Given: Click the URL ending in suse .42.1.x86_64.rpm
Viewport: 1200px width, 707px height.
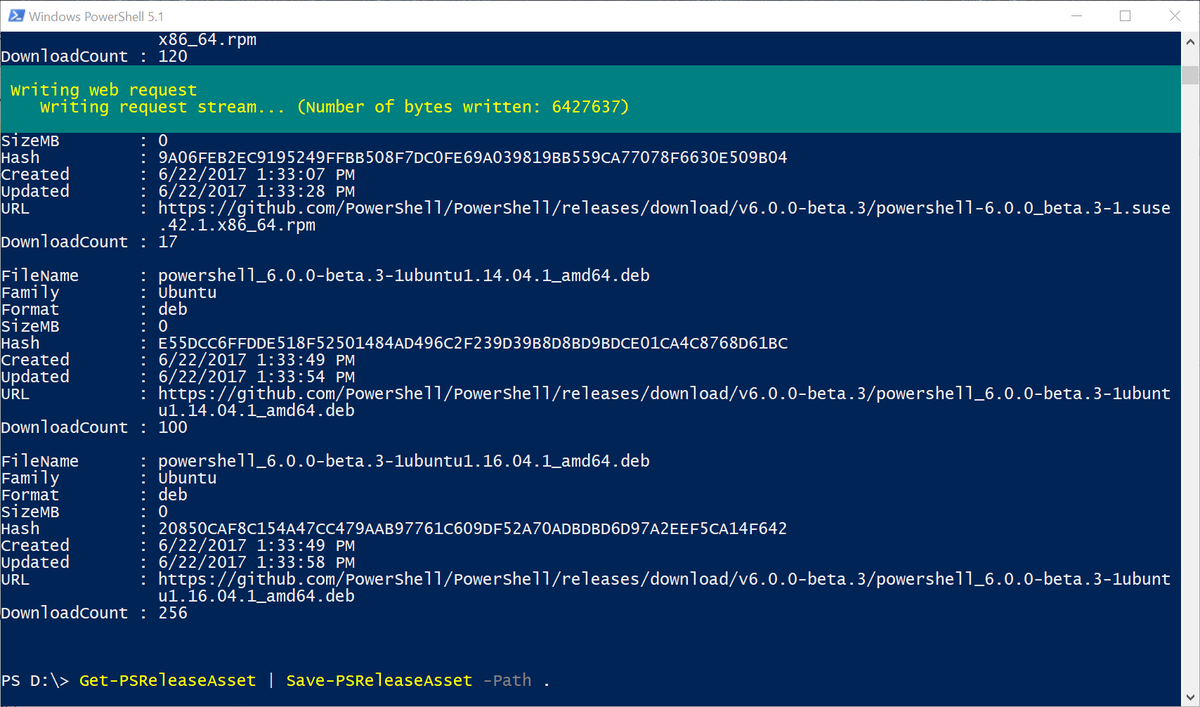Looking at the screenshot, I should (x=665, y=217).
